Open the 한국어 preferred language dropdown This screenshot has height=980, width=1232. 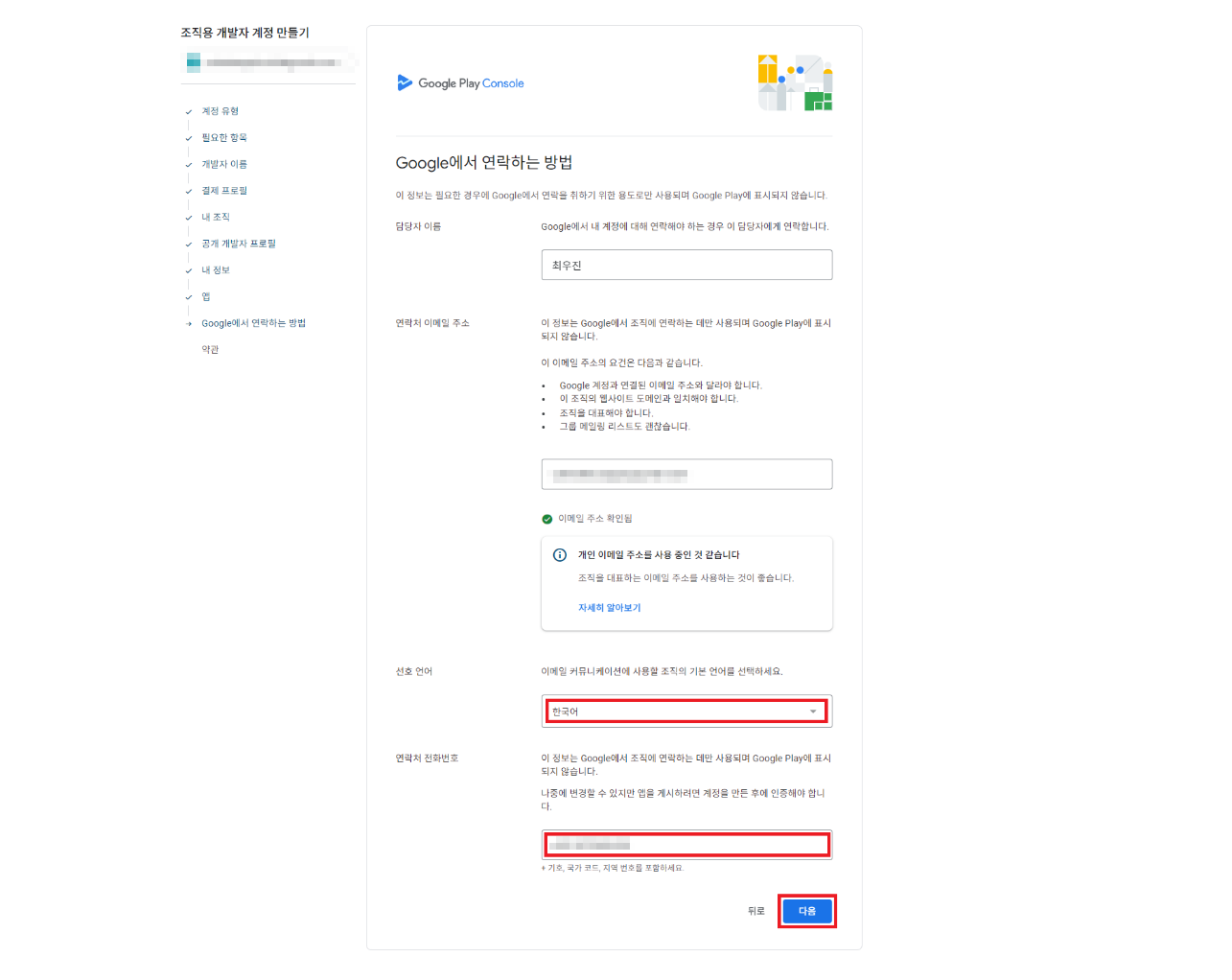click(686, 712)
